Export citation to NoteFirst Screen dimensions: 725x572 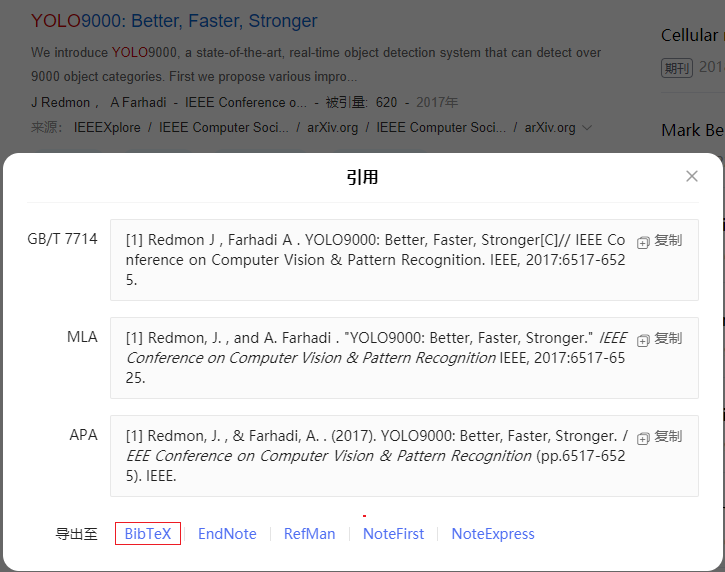point(393,534)
